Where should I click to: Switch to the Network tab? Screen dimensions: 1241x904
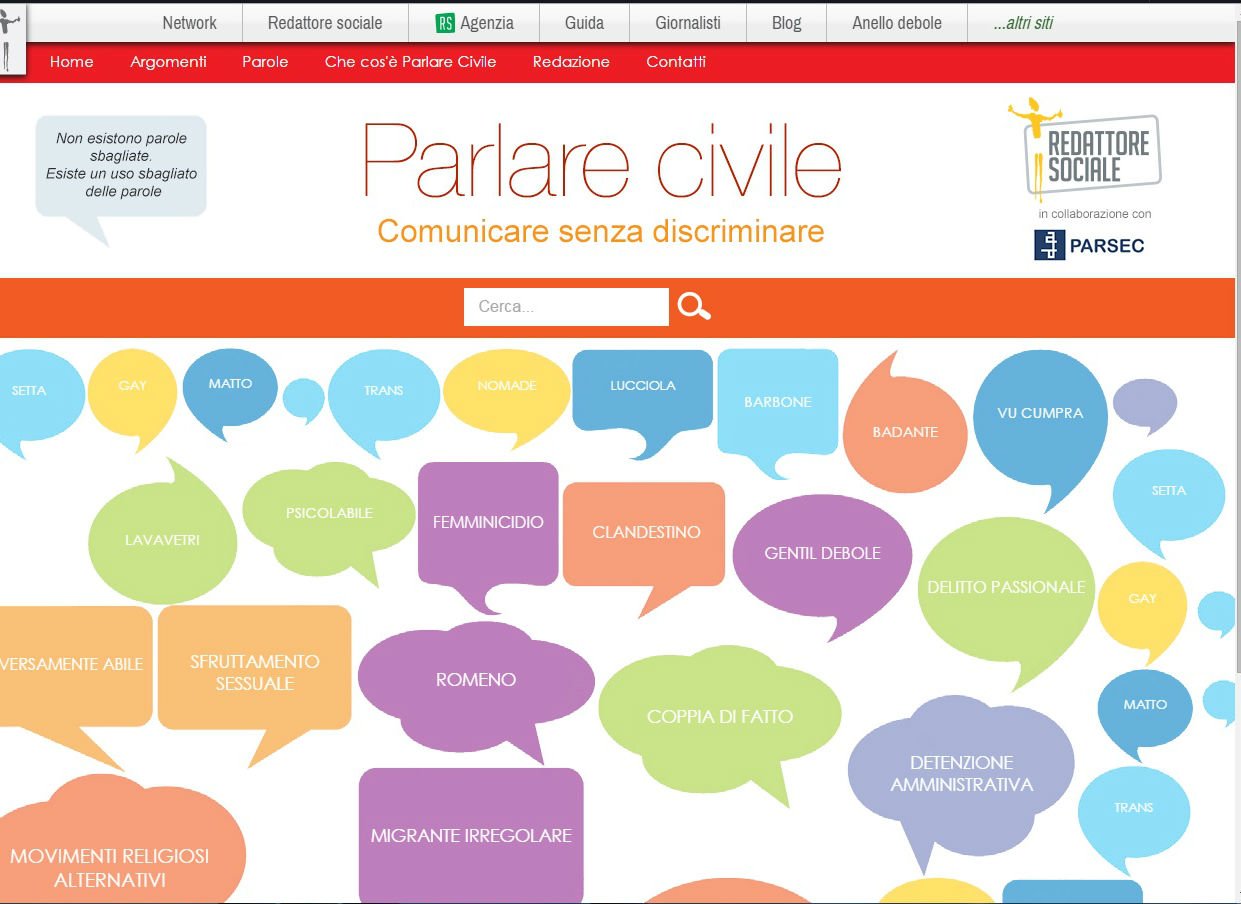click(x=189, y=23)
